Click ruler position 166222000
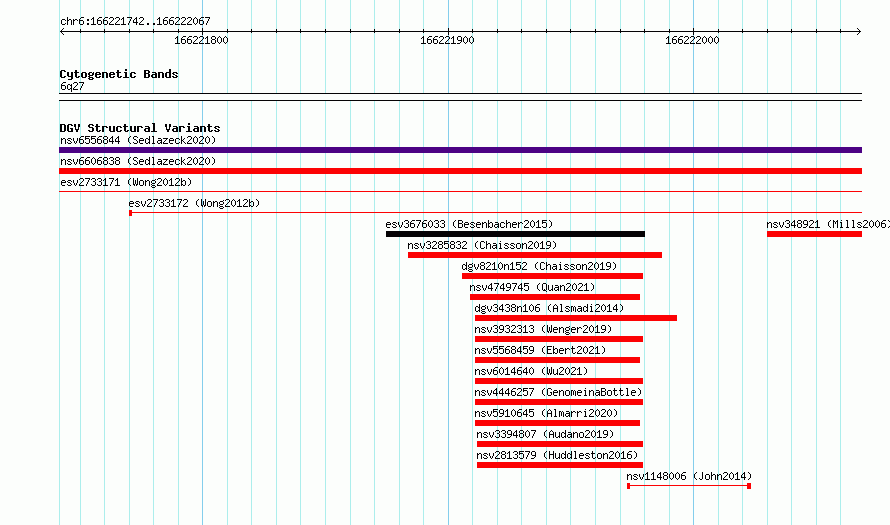 coord(692,40)
